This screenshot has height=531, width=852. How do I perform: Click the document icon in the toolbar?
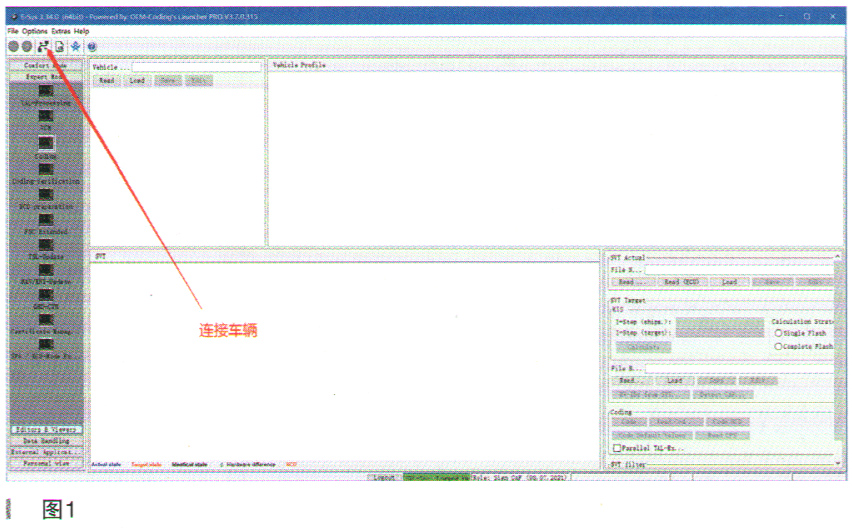click(x=59, y=46)
